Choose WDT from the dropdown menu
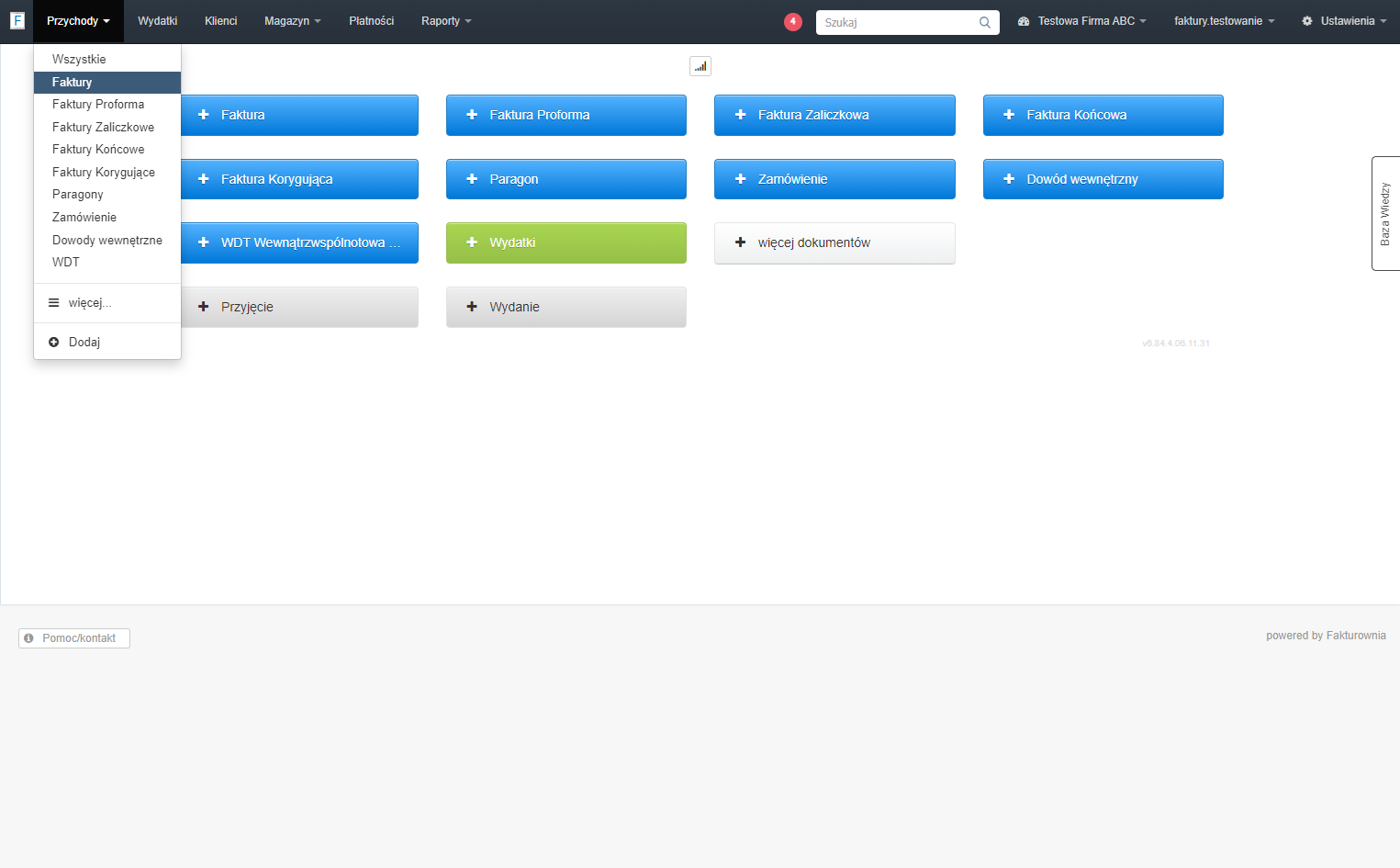The height and width of the screenshot is (868, 1400). tap(107, 262)
